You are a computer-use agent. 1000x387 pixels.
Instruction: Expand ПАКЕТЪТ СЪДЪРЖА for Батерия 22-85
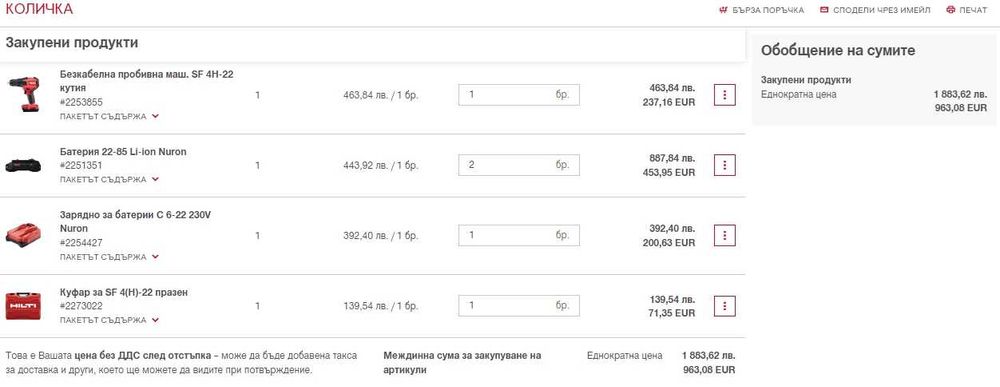click(109, 180)
